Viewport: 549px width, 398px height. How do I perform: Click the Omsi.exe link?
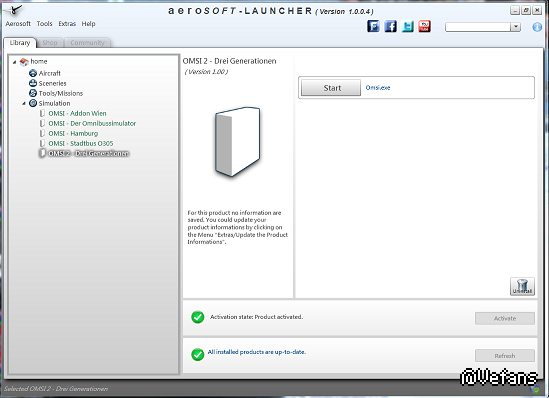click(x=378, y=88)
